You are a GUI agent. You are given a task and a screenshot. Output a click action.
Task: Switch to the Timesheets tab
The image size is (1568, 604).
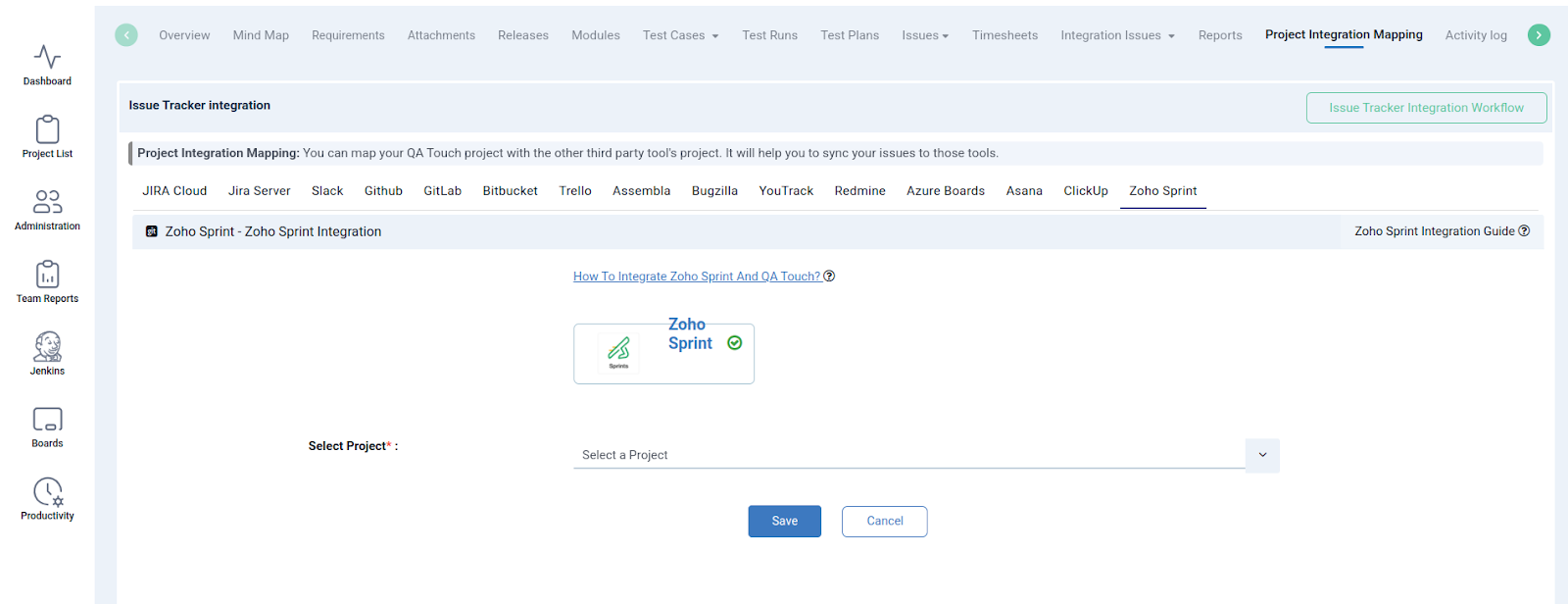pos(1004,35)
